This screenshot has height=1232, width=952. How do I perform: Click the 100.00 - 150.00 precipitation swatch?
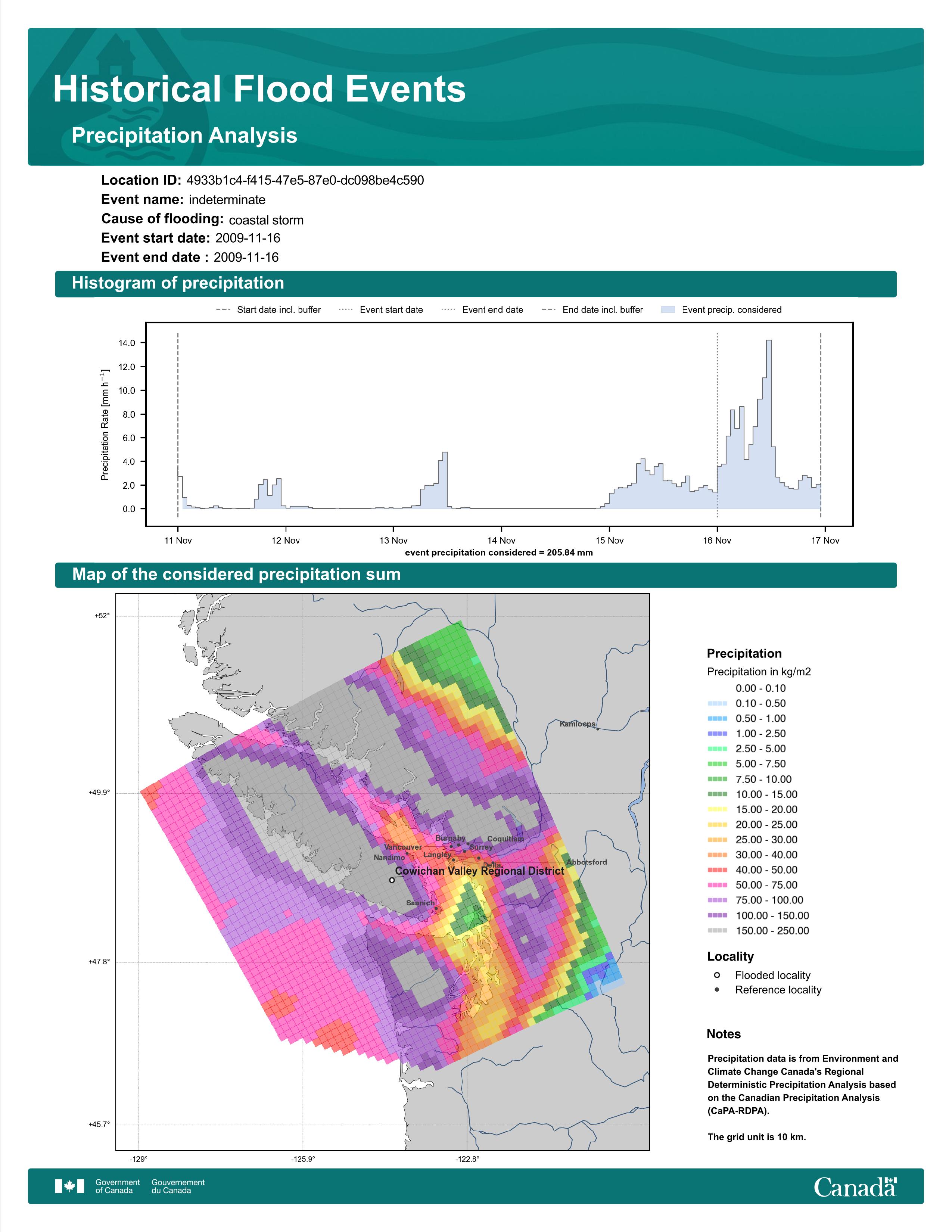tap(717, 915)
